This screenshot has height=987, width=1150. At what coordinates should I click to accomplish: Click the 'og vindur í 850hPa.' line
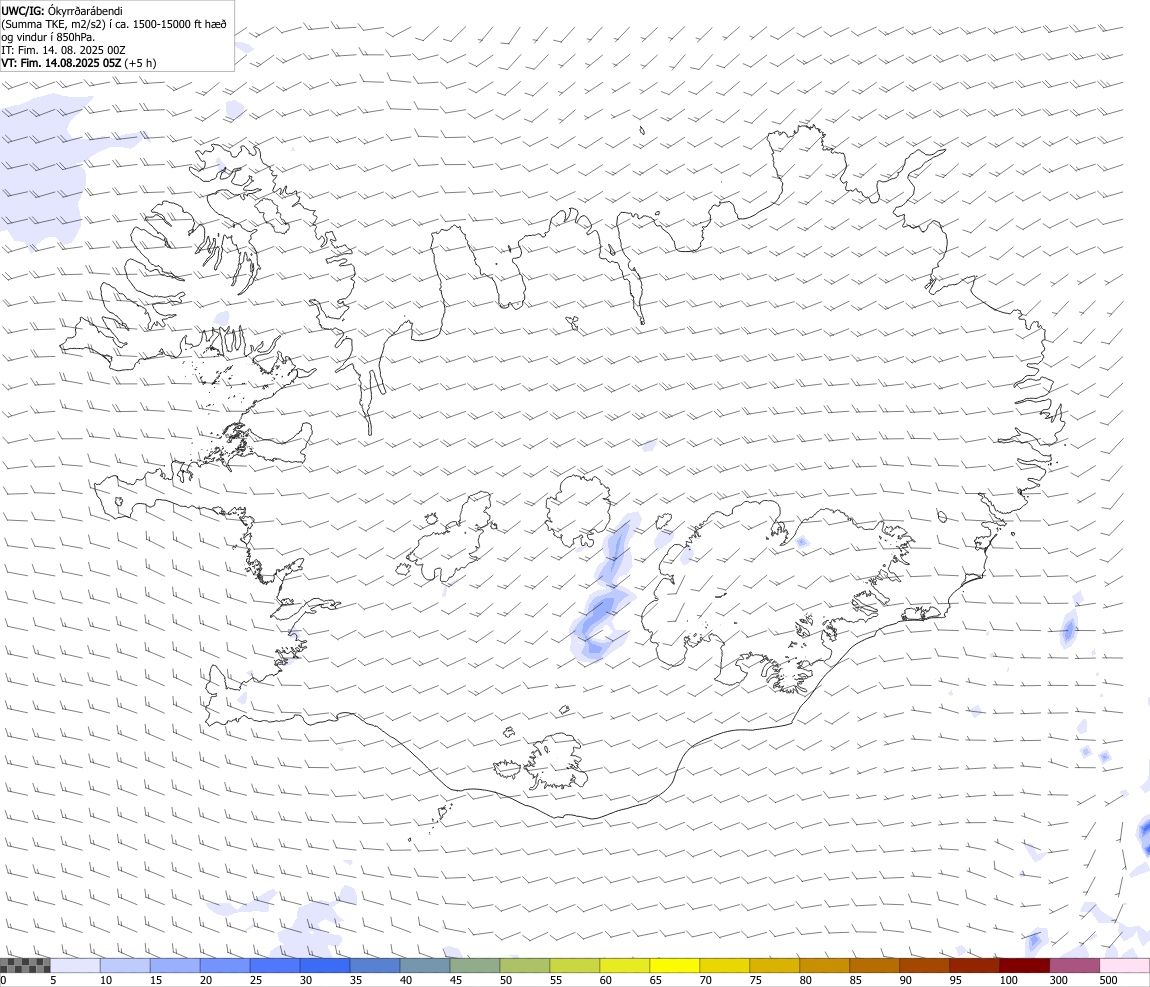48,37
